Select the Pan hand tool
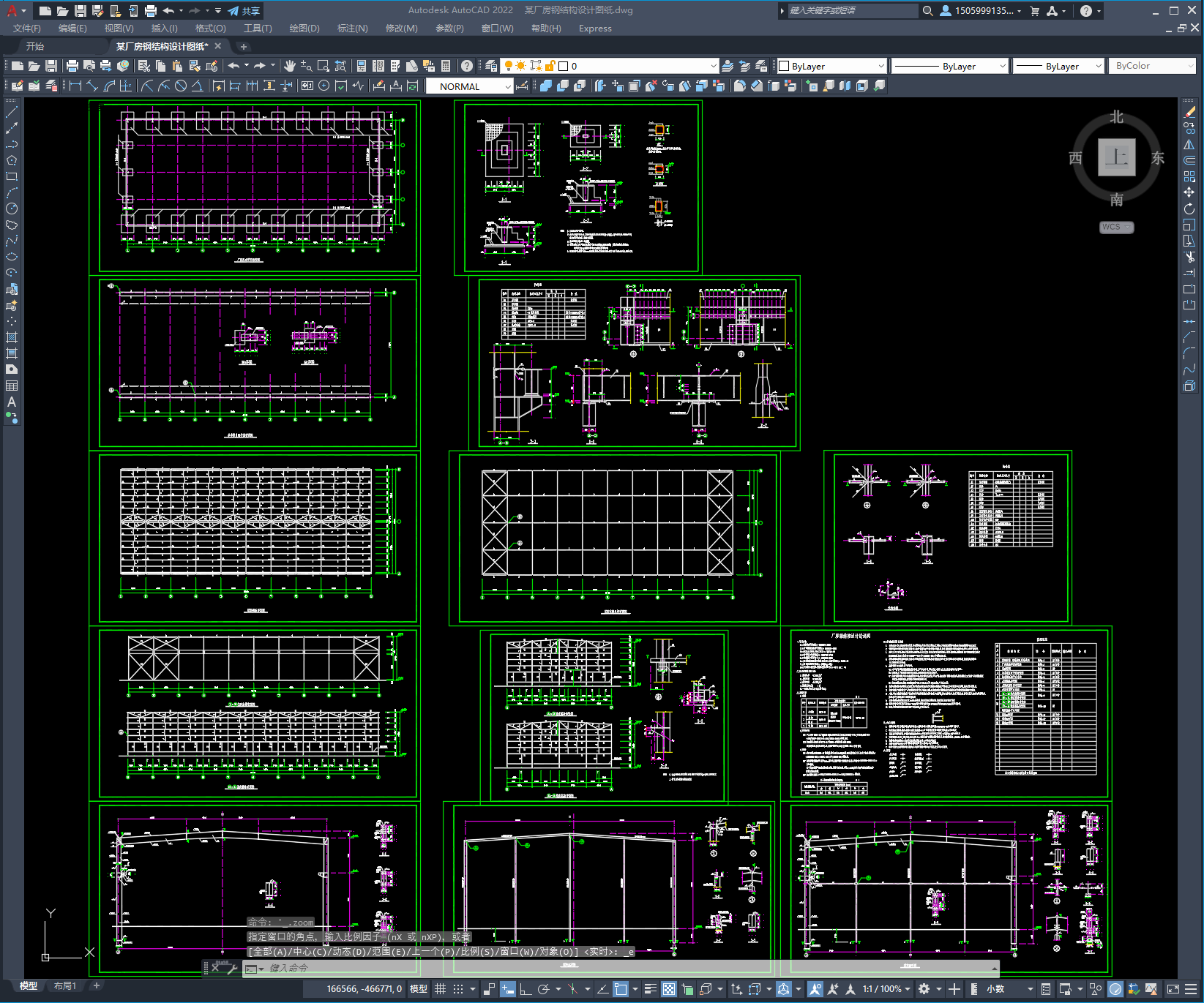Screen dimensions: 1204x1003 (290, 66)
